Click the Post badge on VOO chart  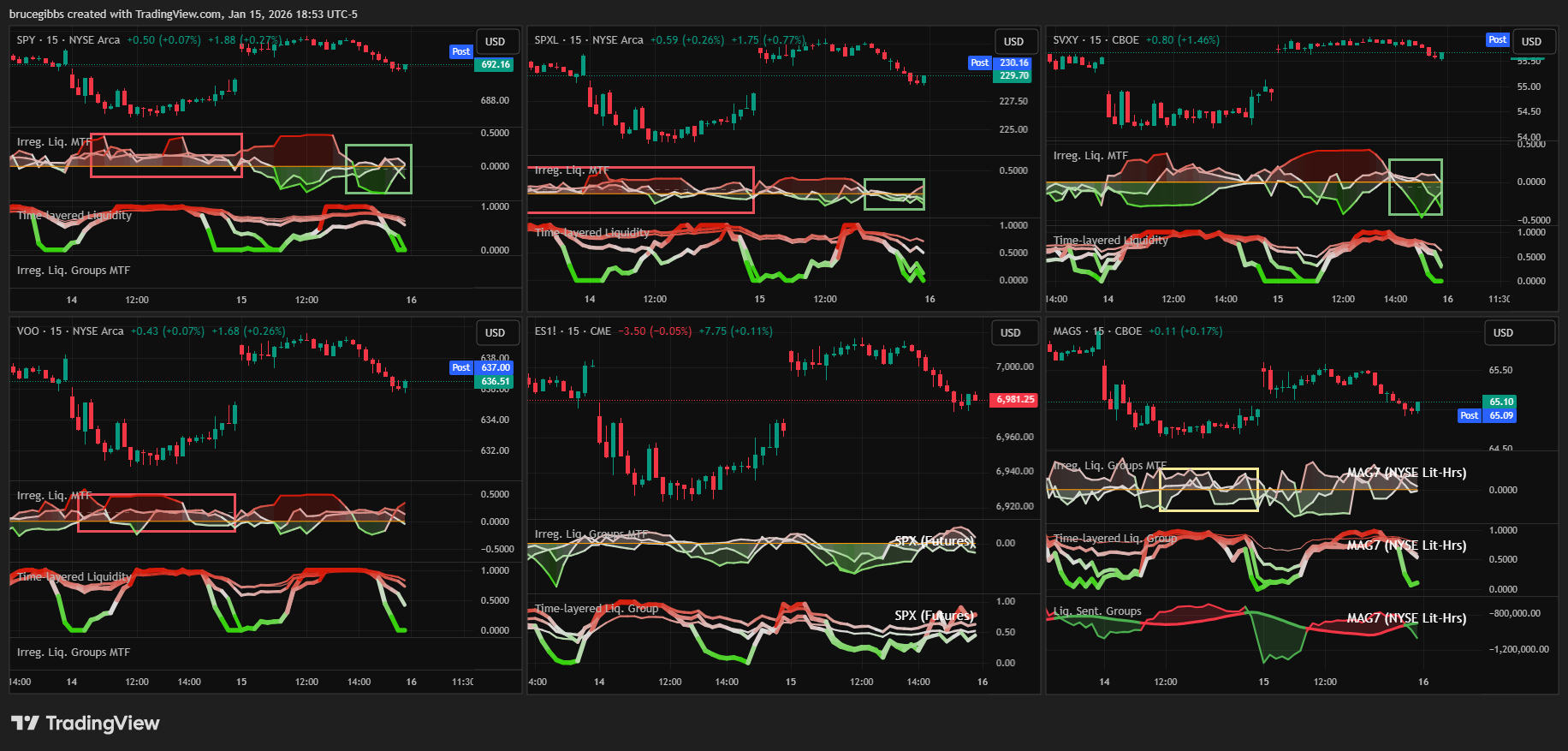coord(460,367)
